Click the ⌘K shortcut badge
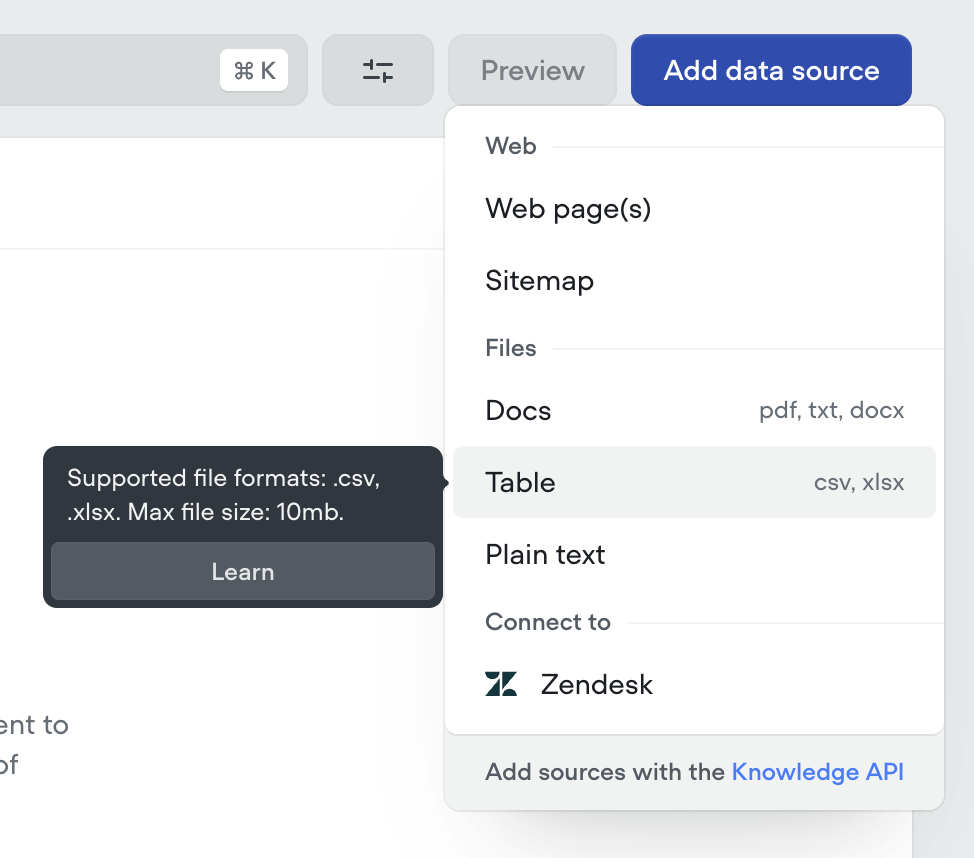974x858 pixels. pyautogui.click(x=254, y=70)
